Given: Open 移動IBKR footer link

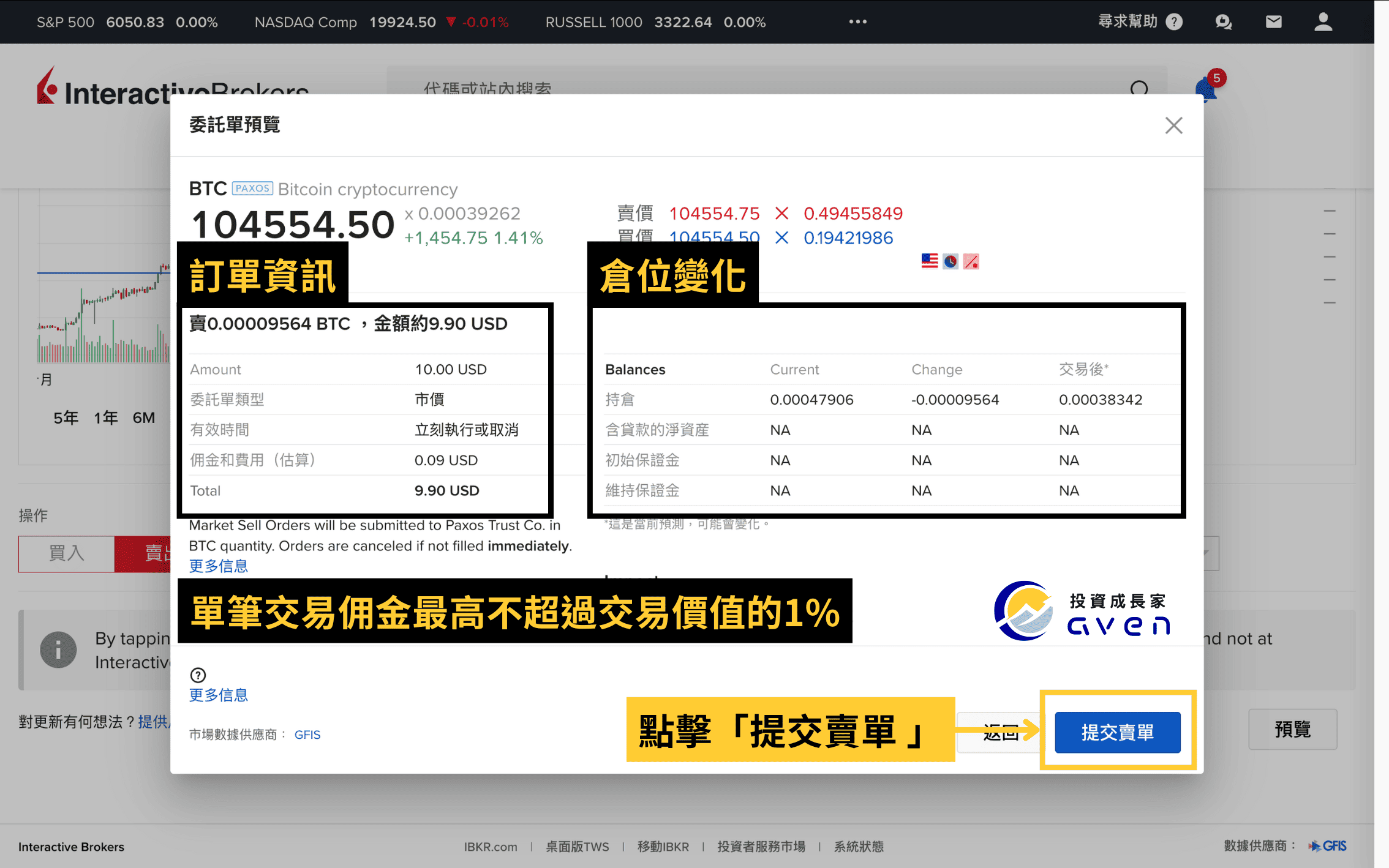Looking at the screenshot, I should pyautogui.click(x=663, y=847).
